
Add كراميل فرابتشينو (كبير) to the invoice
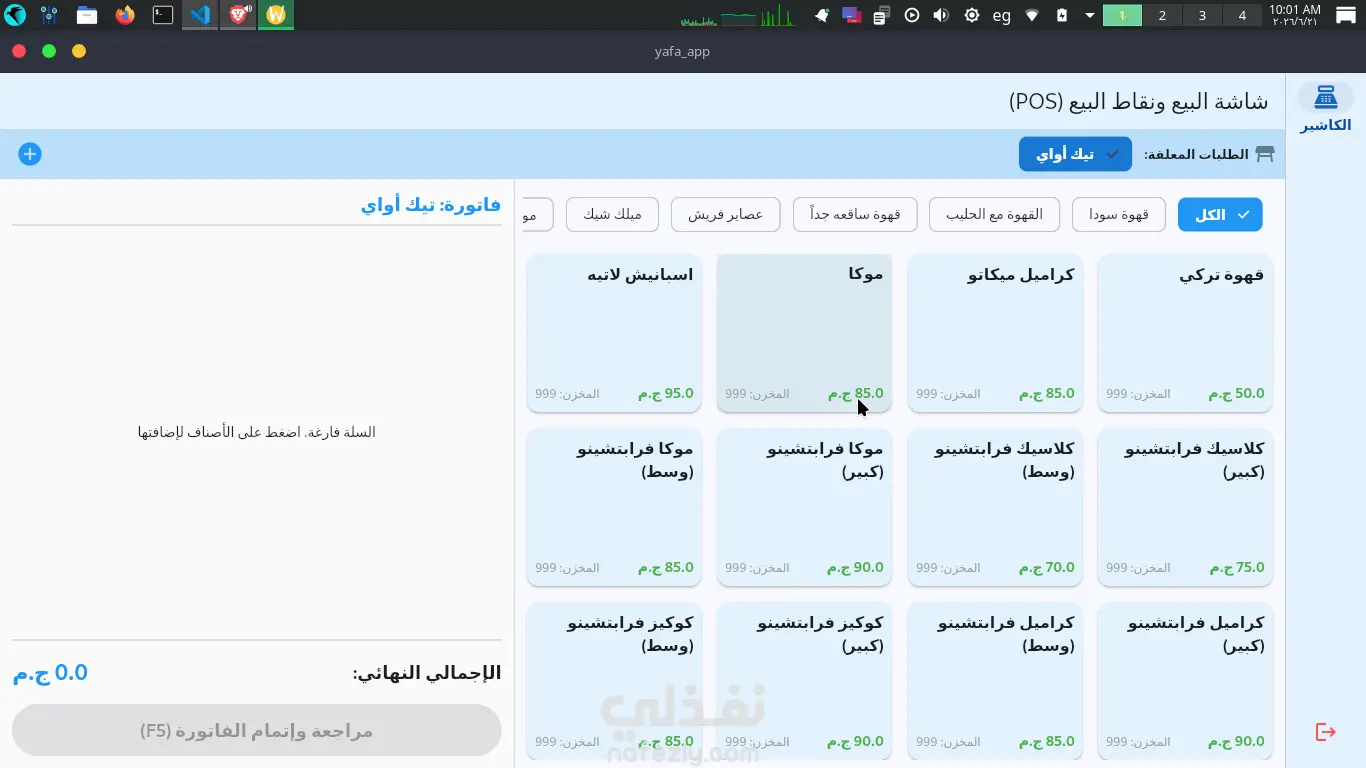click(x=1185, y=681)
